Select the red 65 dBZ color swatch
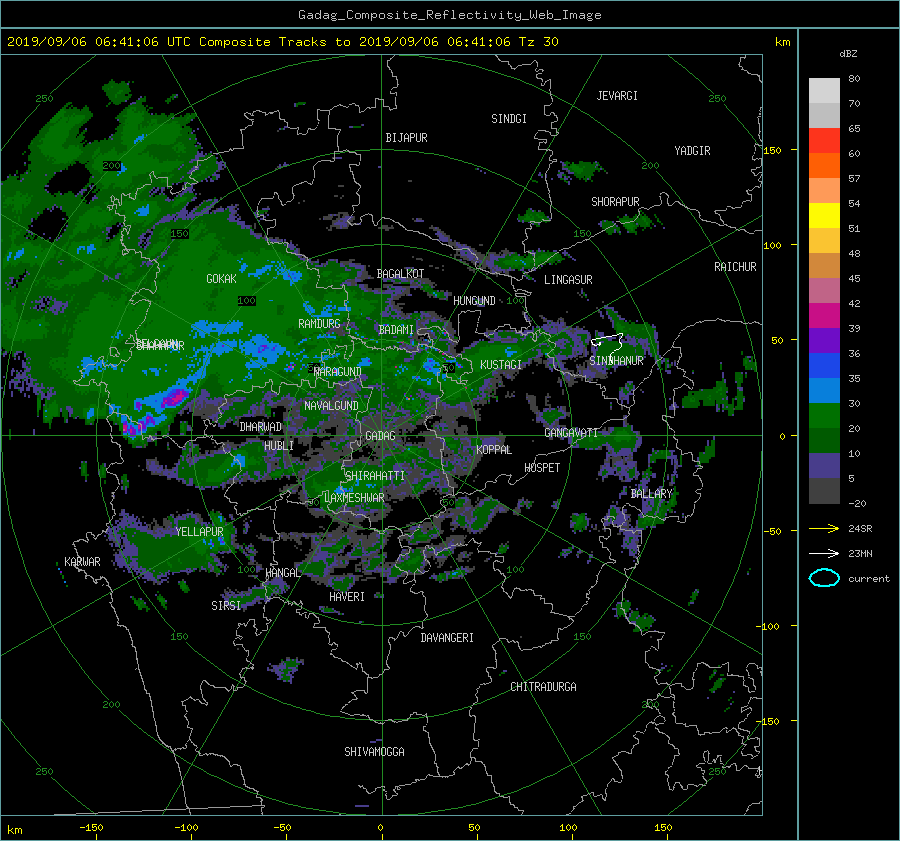This screenshot has width=900, height=841. pos(824,140)
